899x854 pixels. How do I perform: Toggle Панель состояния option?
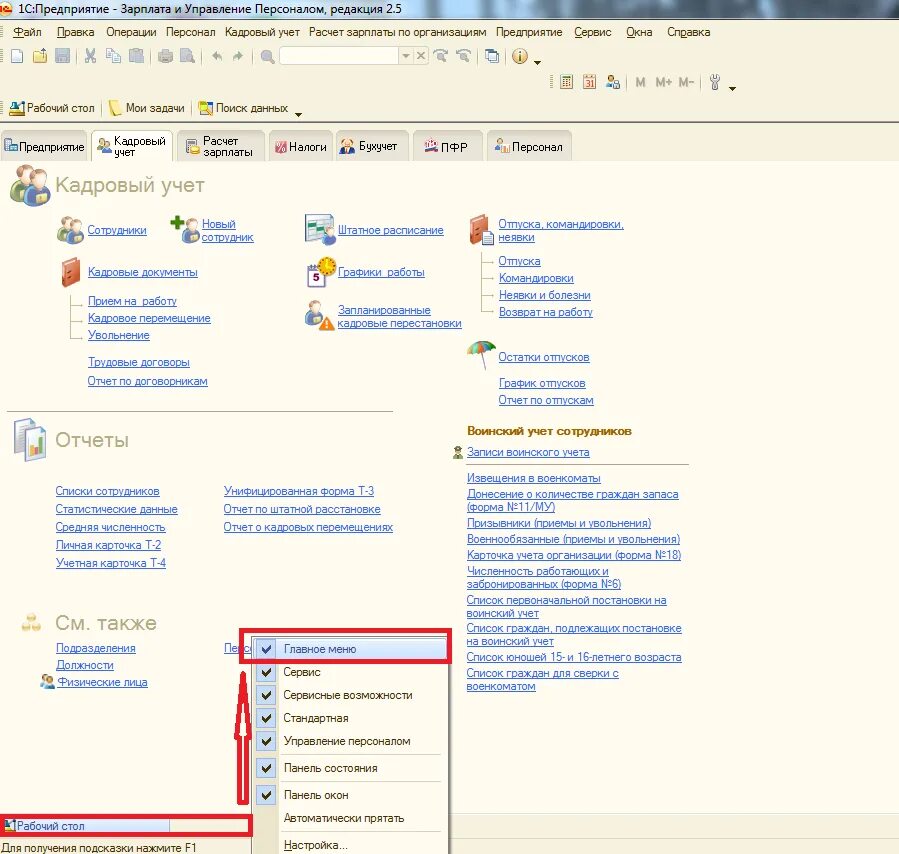point(266,768)
